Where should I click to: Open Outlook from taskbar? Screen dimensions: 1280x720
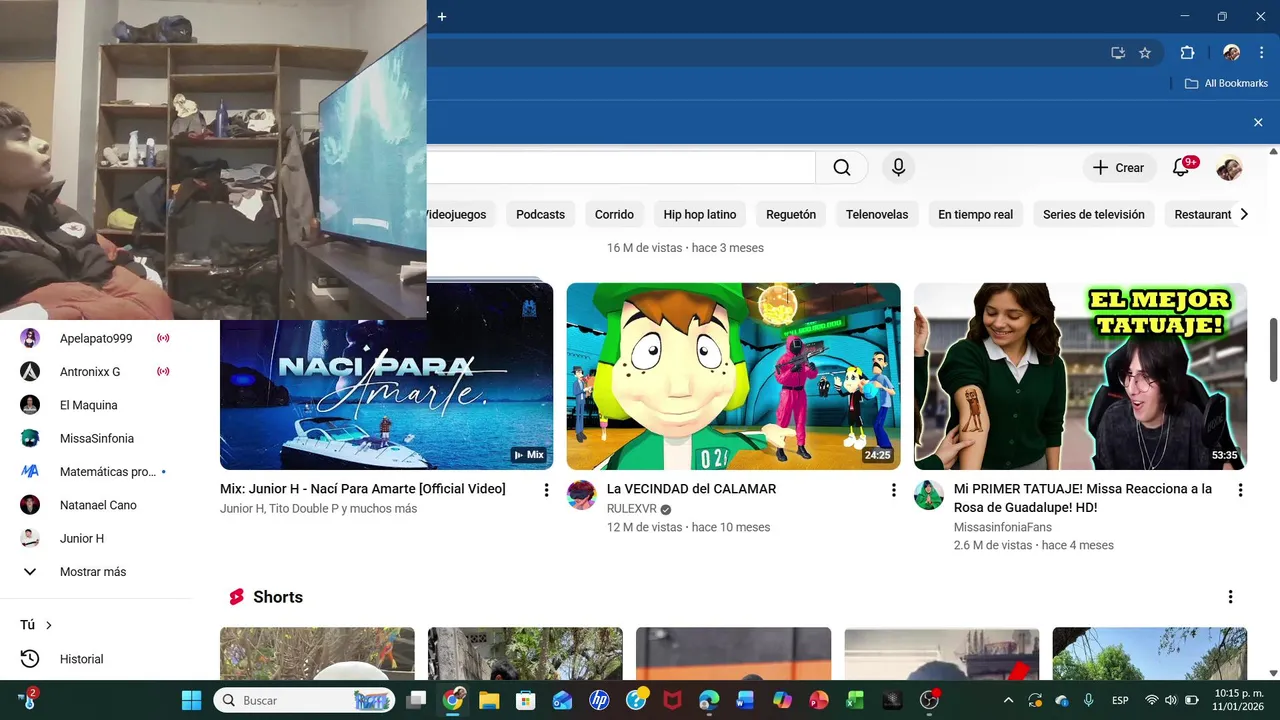coord(562,700)
